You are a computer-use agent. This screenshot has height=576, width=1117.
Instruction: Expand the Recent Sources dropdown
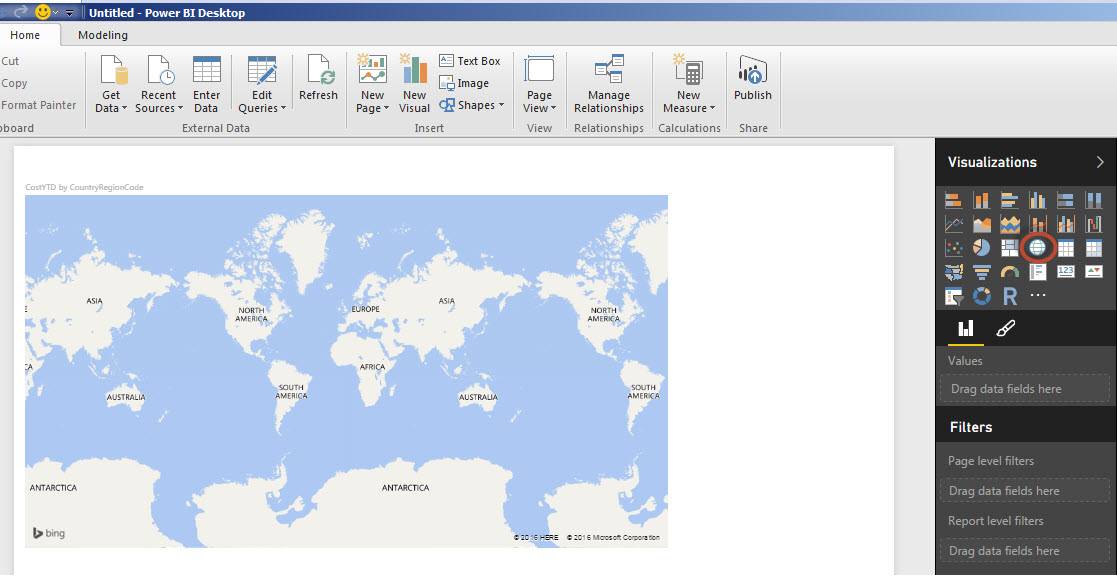tap(159, 108)
